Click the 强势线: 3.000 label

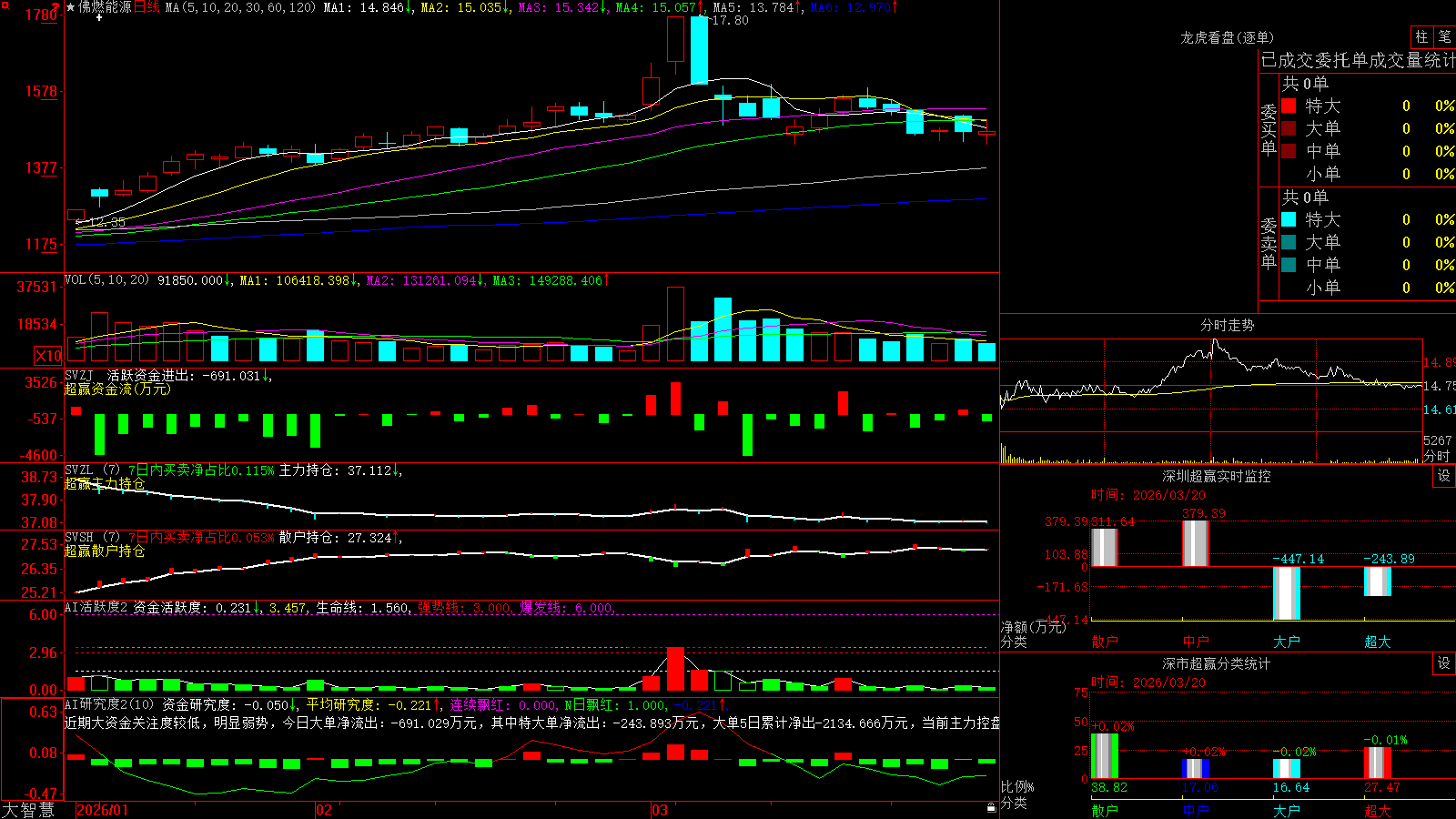pyautogui.click(x=465, y=607)
